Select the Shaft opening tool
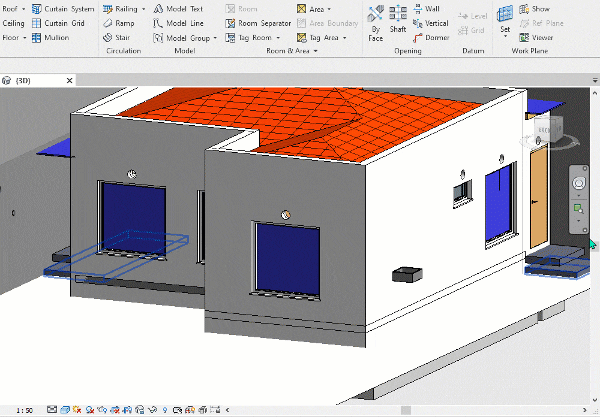 pyautogui.click(x=398, y=19)
